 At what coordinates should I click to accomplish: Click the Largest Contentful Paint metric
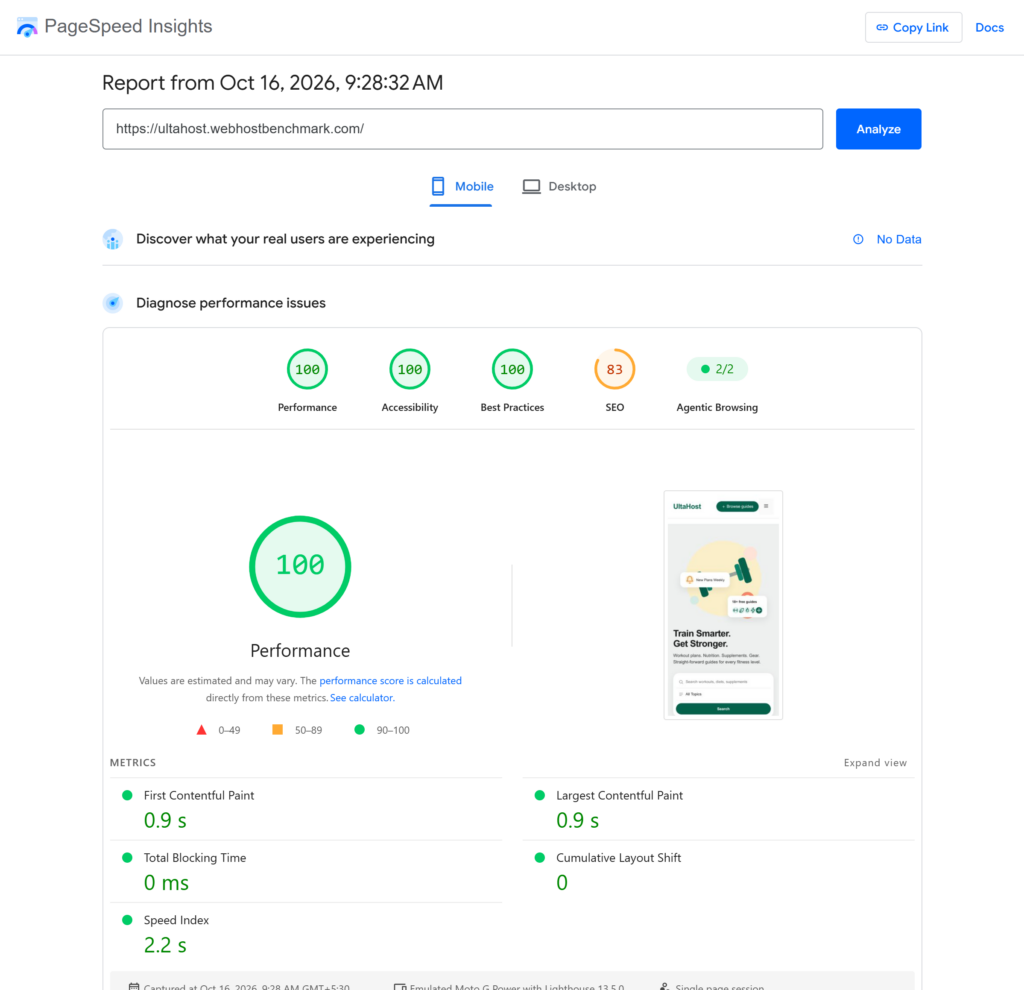point(718,809)
